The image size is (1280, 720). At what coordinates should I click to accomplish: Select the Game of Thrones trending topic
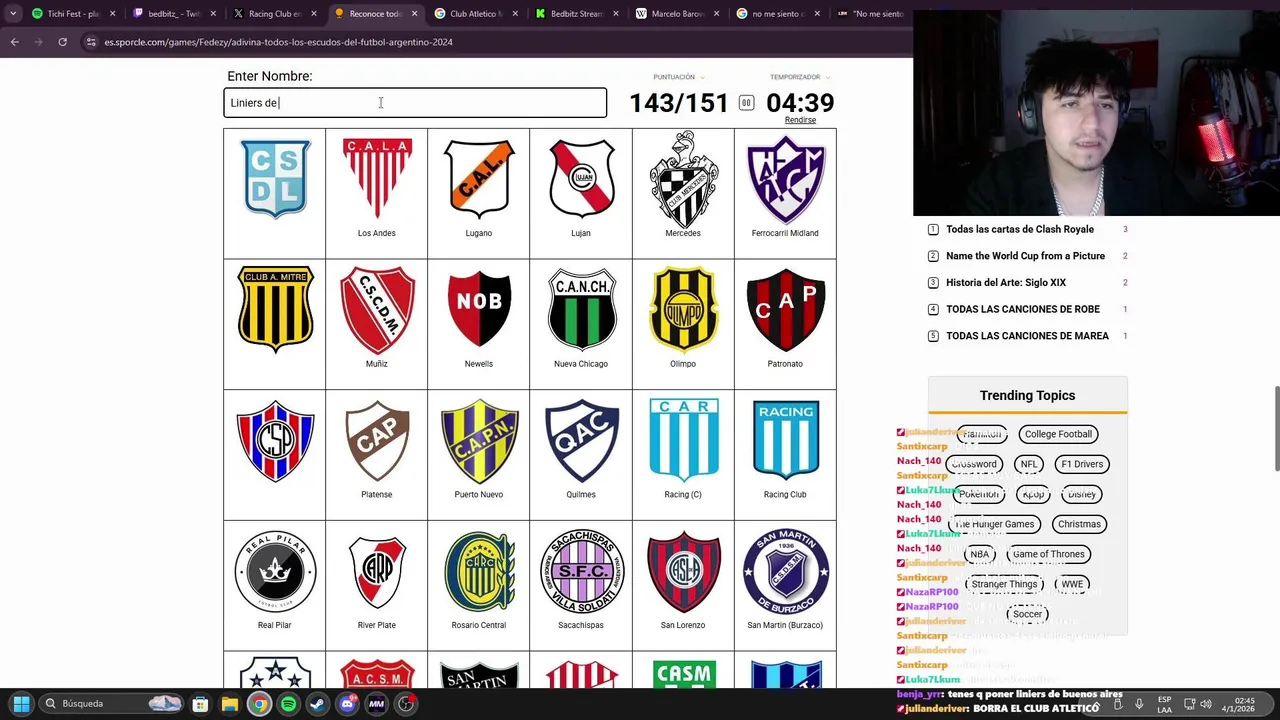pos(1048,554)
